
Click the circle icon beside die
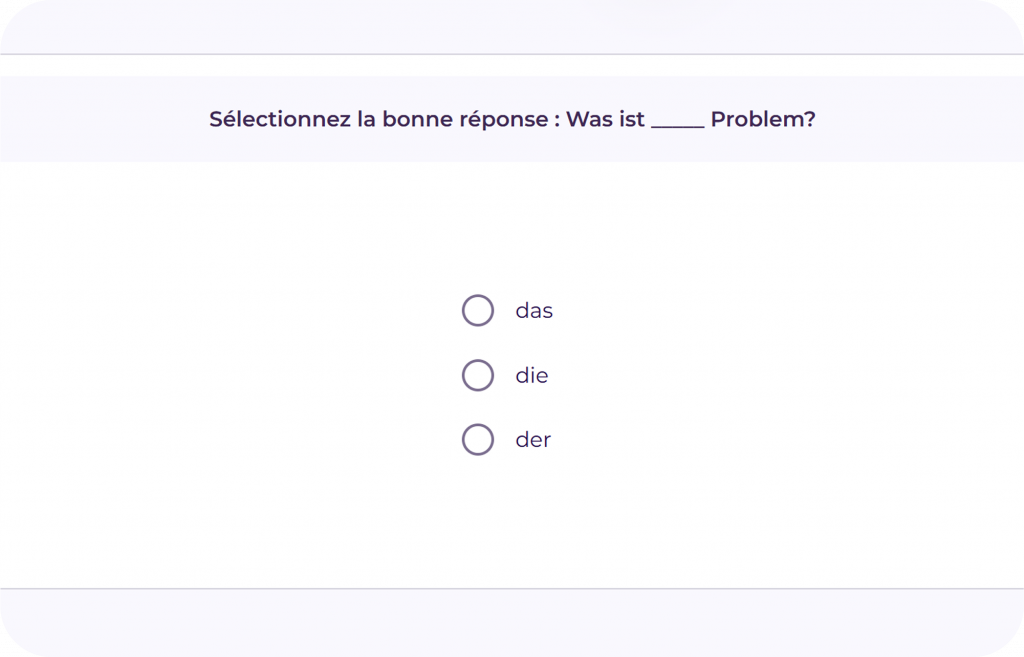(478, 375)
